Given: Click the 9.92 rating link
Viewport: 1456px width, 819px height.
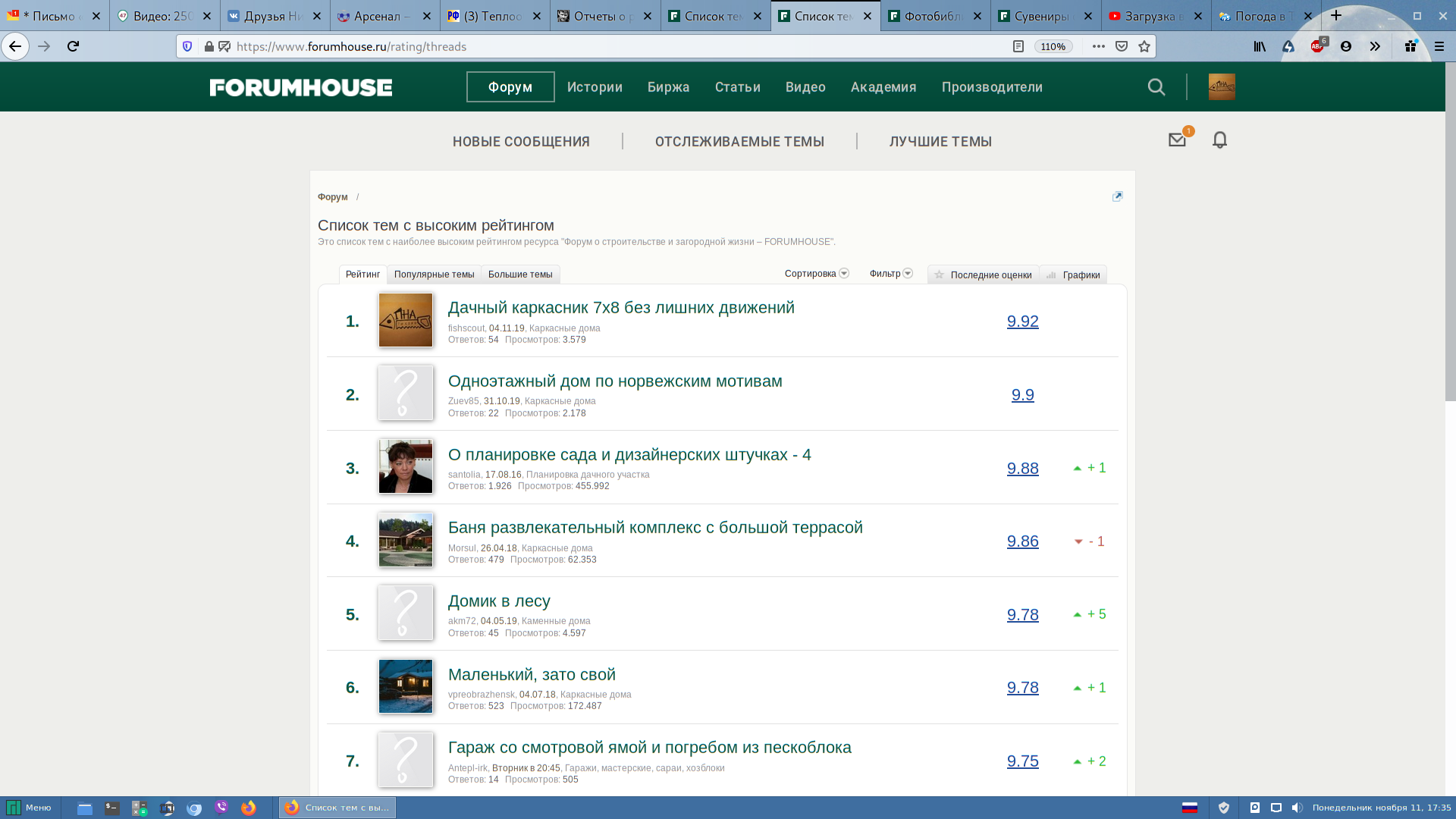Looking at the screenshot, I should (1022, 322).
